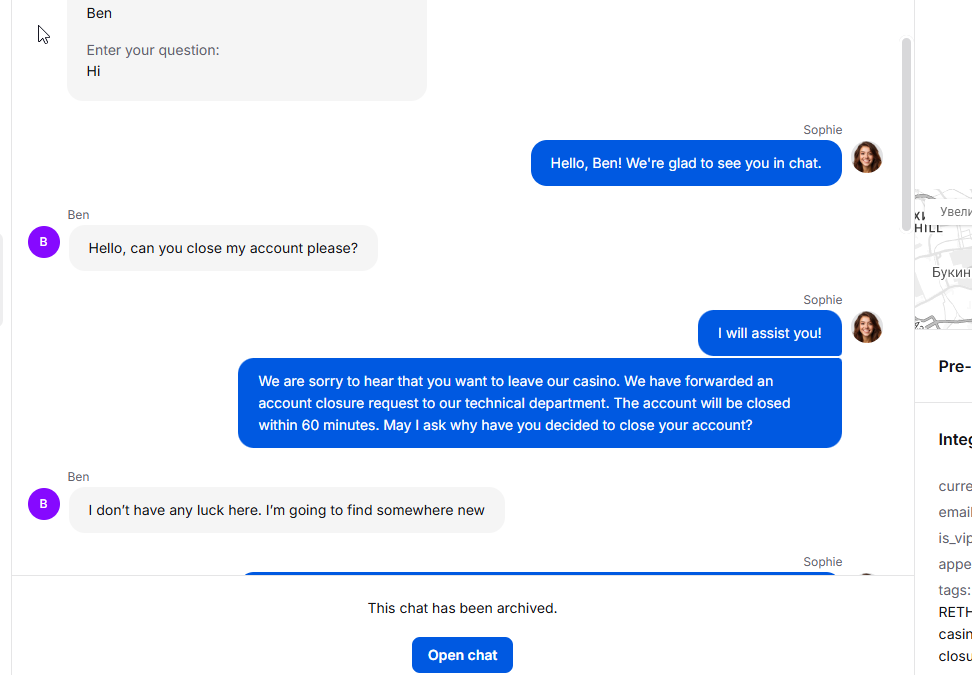Click the pre-chat form bubble containing "Hi"
Image resolution: width=972 pixels, height=675 pixels.
246,50
